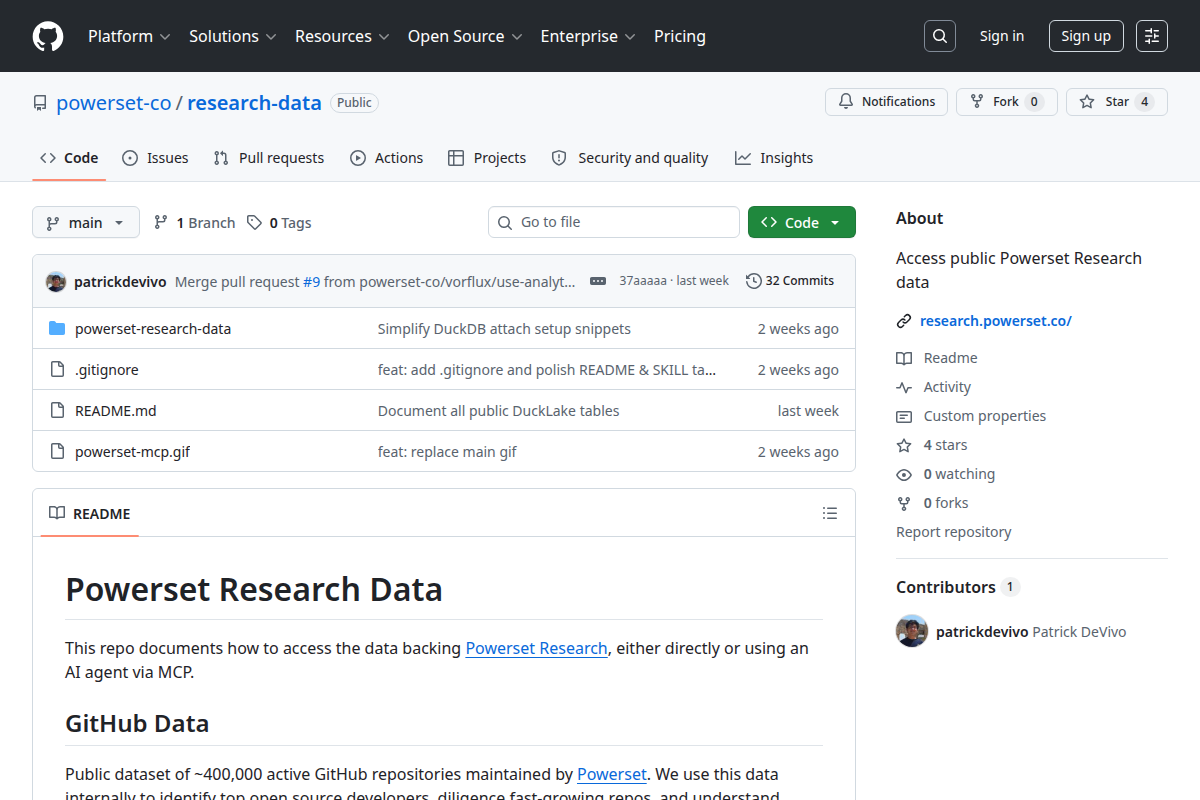Viewport: 1200px width, 800px height.
Task: Click the fork icon in Fork button
Action: pyautogui.click(x=977, y=102)
